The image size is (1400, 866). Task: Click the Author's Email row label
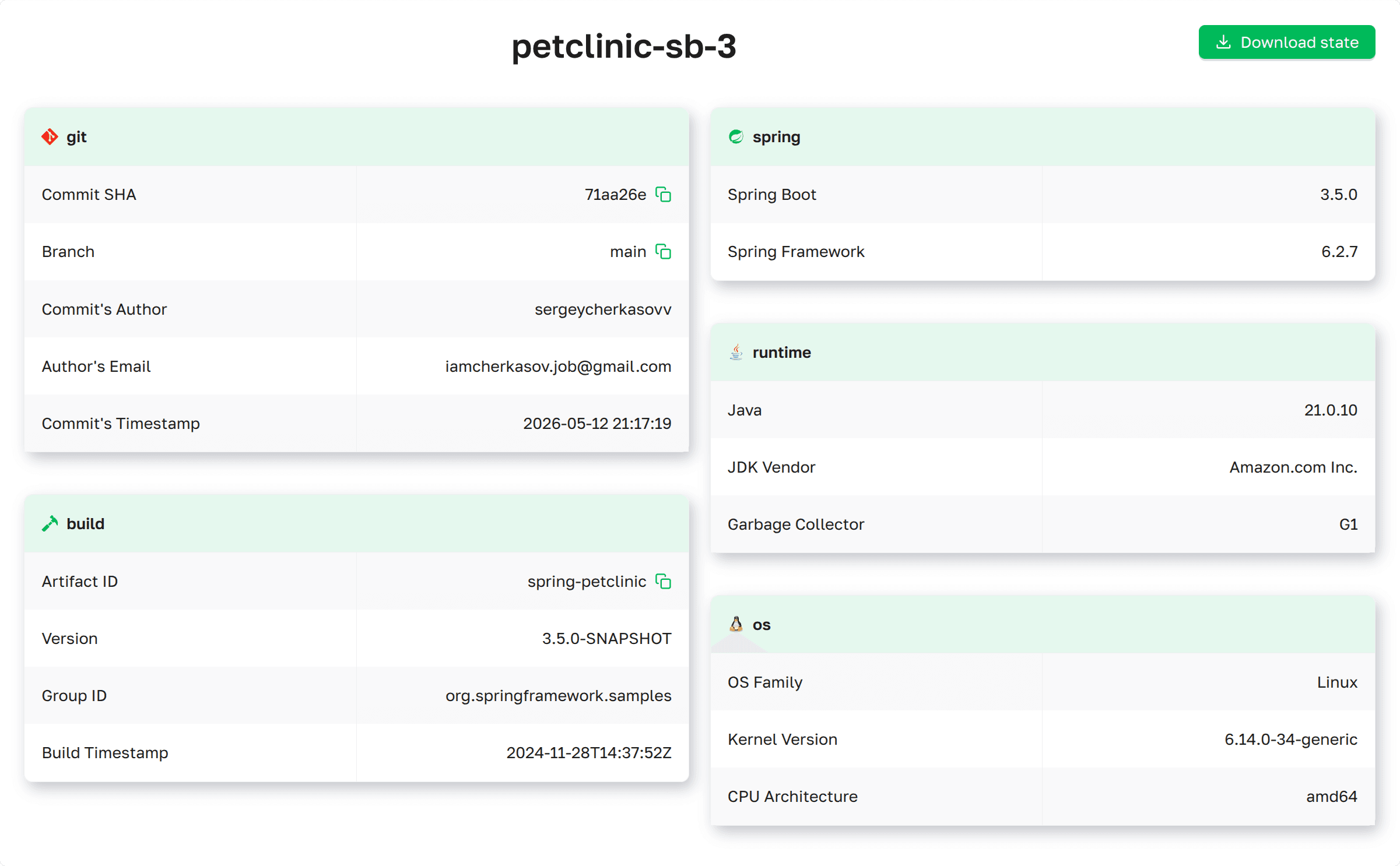(96, 367)
